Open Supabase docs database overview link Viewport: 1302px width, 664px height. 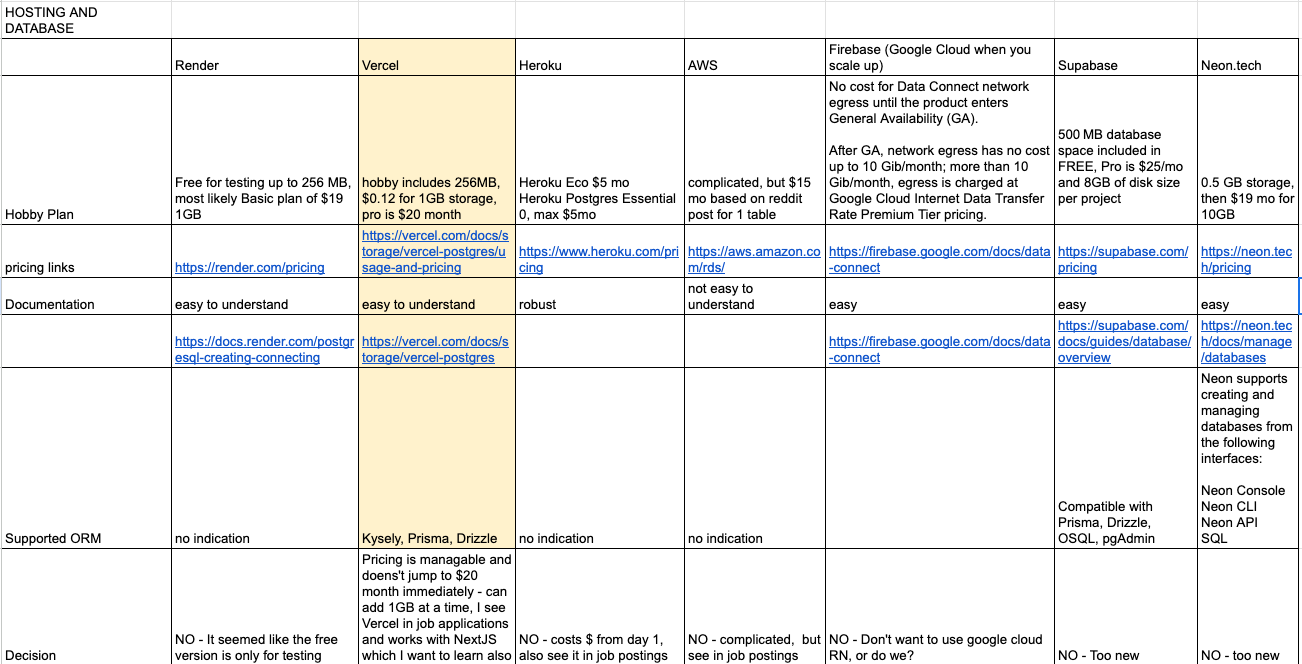[x=1124, y=341]
